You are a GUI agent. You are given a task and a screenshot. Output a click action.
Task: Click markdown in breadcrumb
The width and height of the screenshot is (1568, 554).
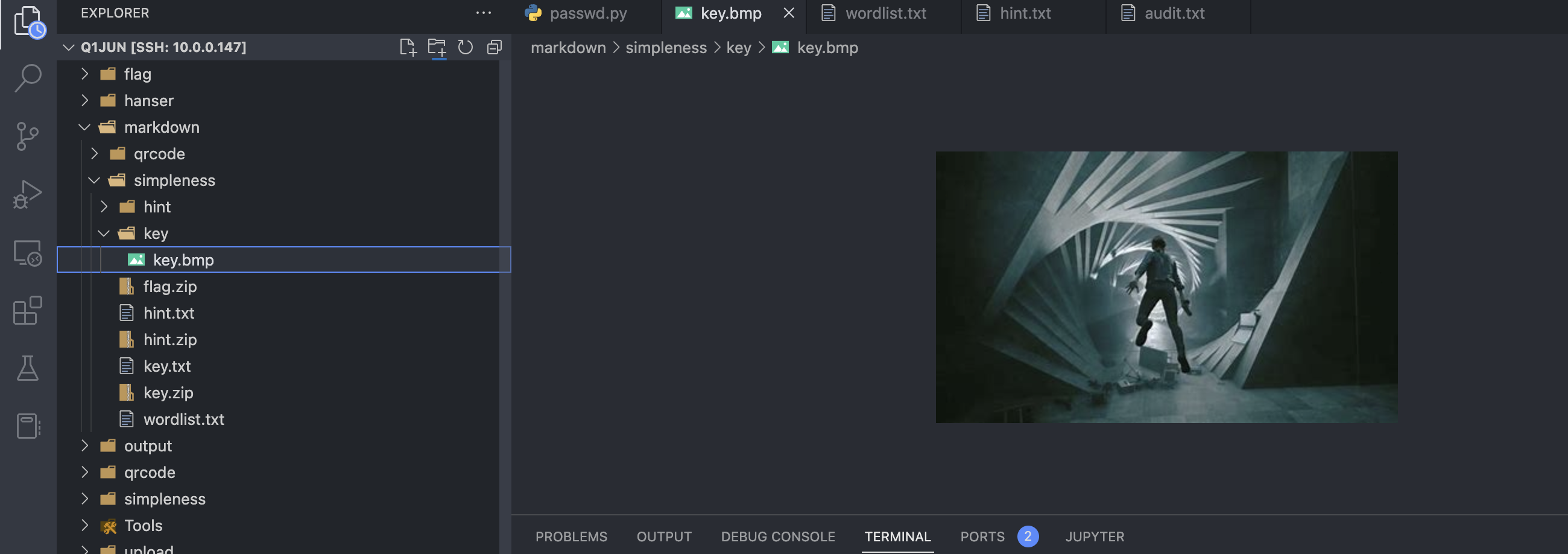pos(568,48)
